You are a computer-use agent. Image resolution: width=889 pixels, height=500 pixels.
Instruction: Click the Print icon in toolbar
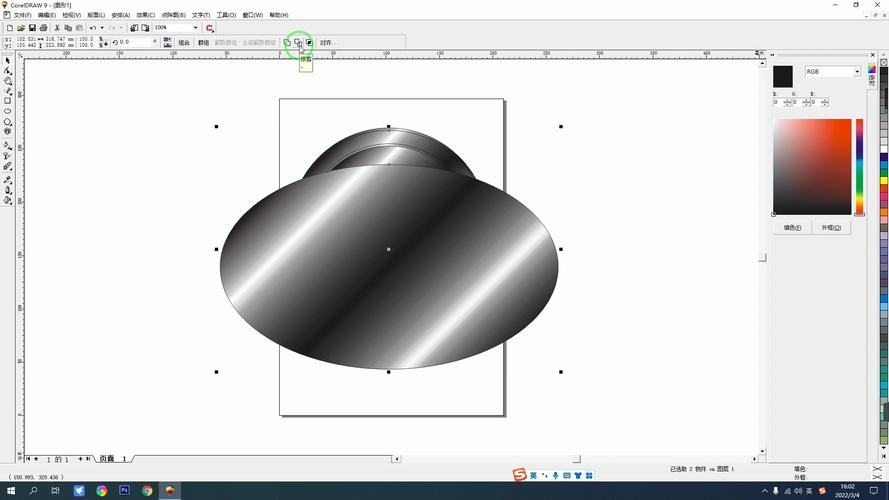pyautogui.click(x=44, y=28)
